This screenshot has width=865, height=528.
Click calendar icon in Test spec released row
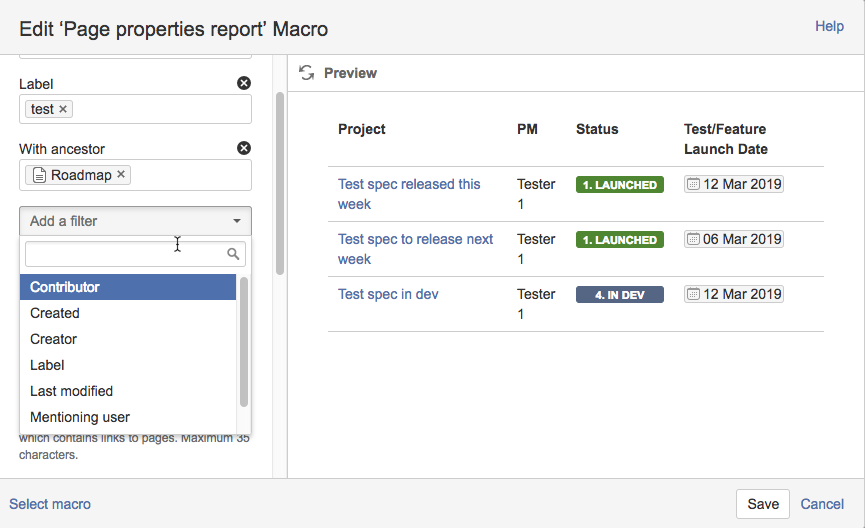coord(693,184)
